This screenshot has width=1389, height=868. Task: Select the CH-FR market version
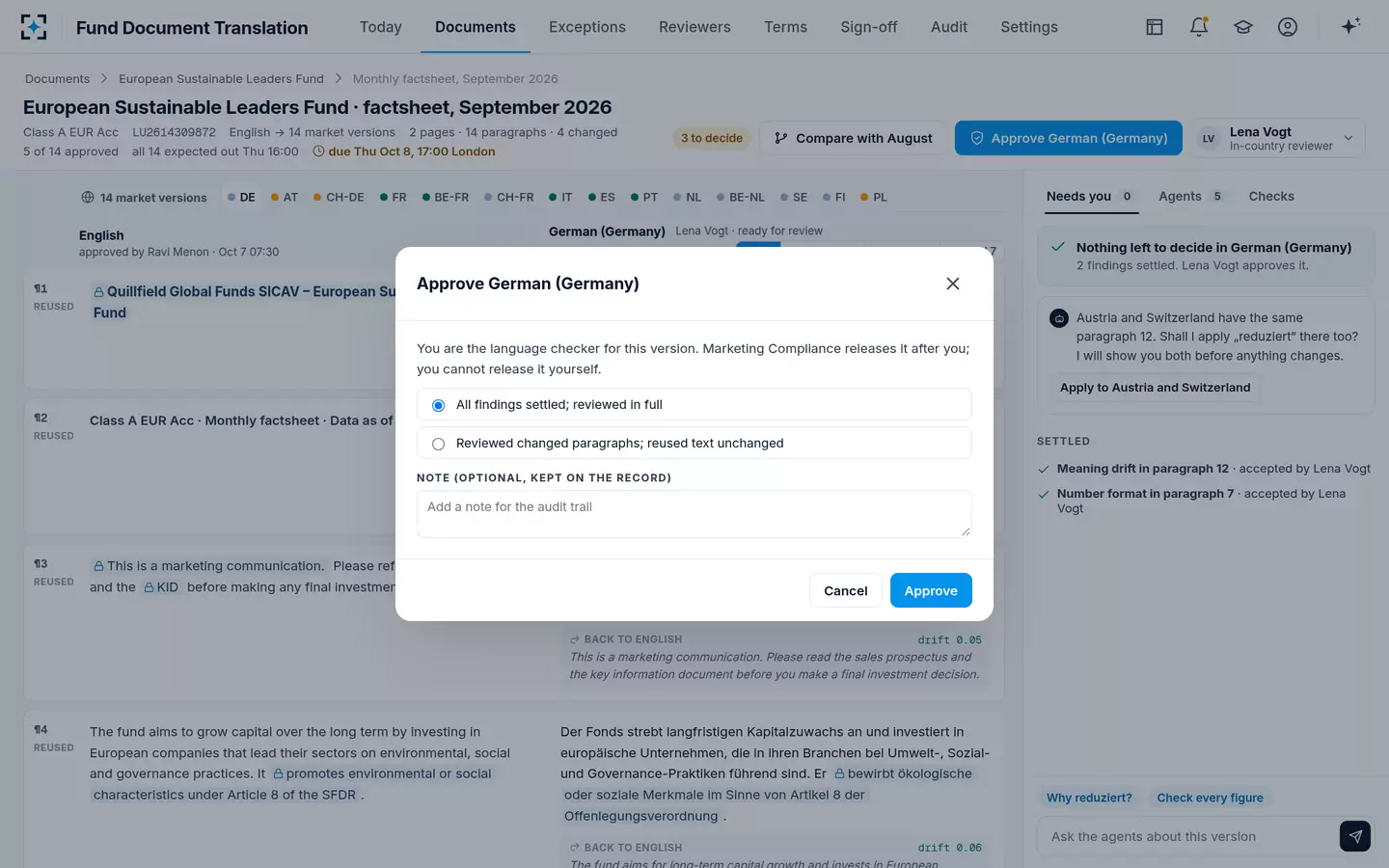[x=509, y=198]
